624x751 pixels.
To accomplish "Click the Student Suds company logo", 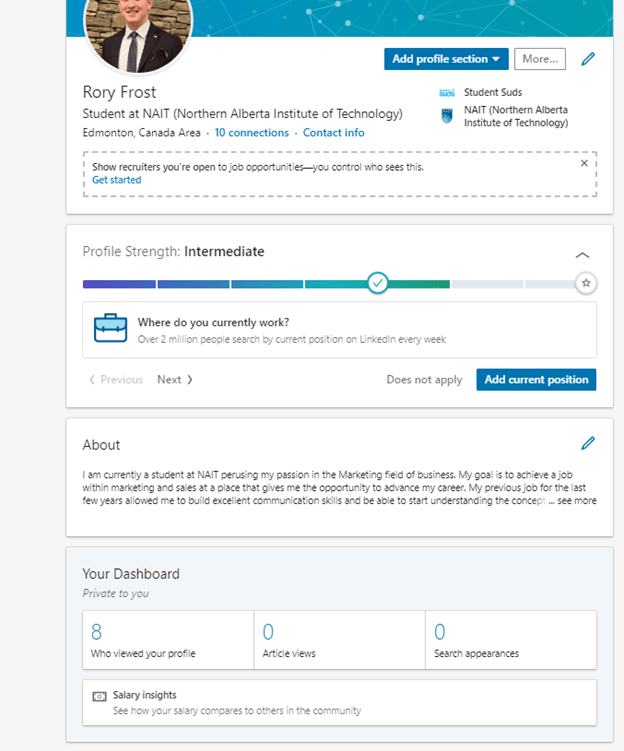I will tap(446, 93).
